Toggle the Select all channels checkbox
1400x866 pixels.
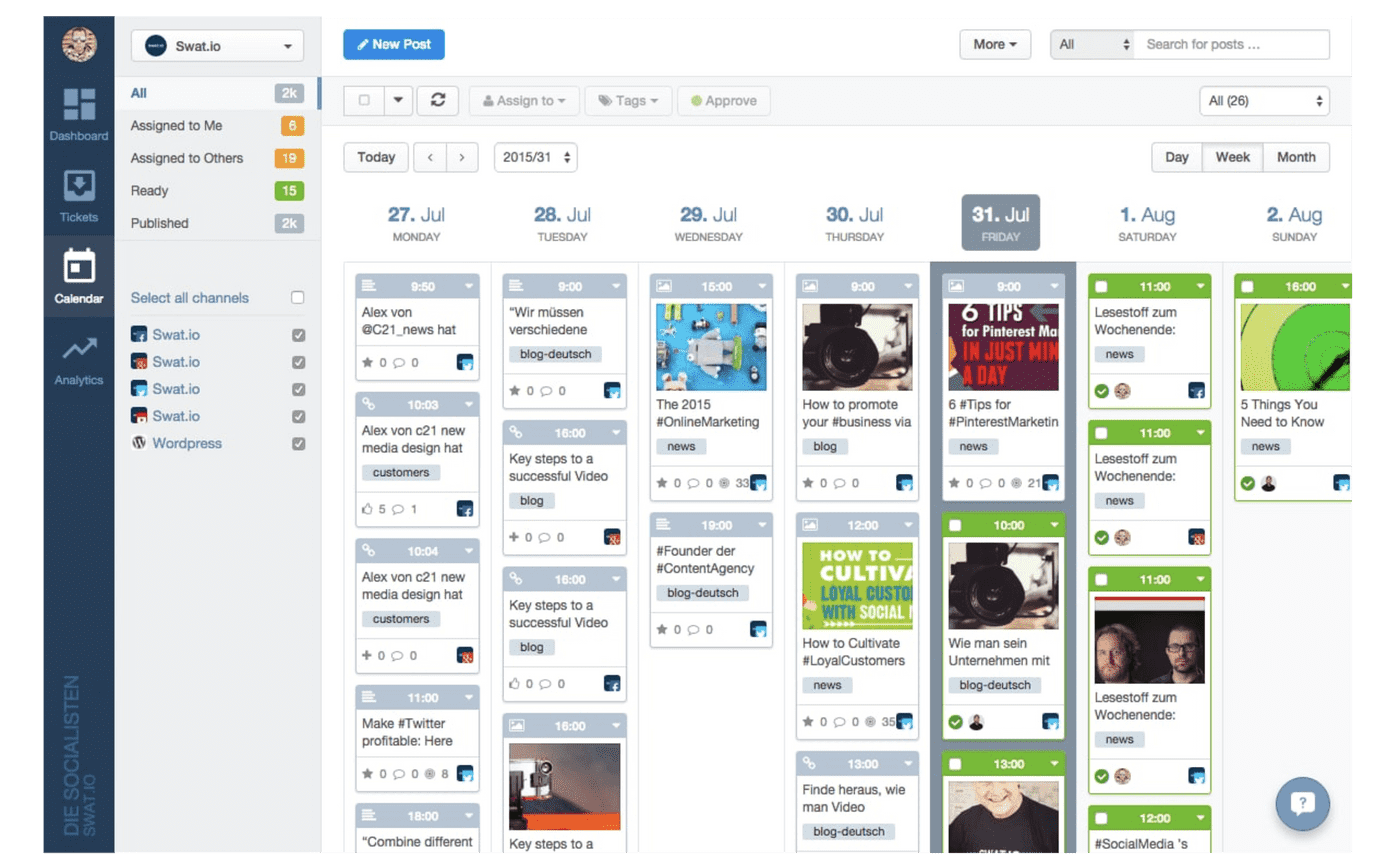point(297,298)
